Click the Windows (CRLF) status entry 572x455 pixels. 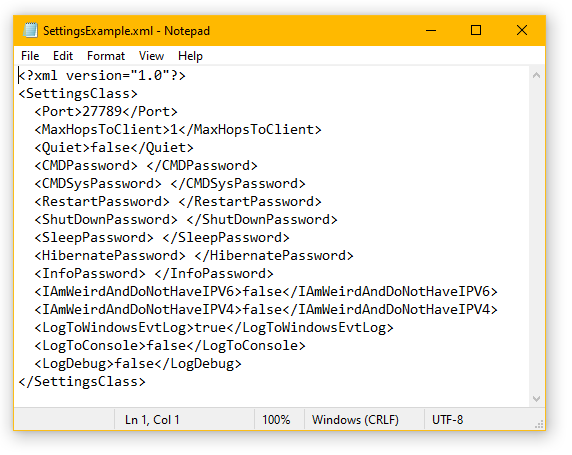(355, 420)
